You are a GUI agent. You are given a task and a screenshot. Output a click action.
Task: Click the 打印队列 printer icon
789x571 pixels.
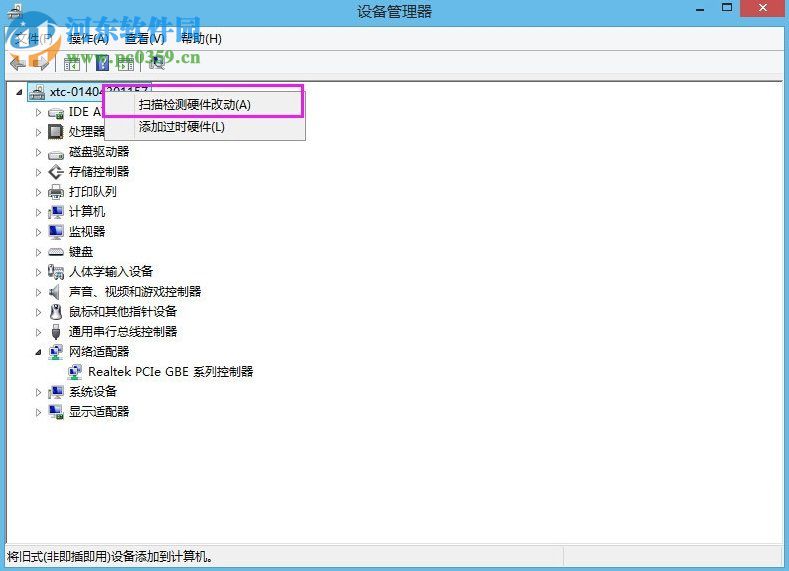pyautogui.click(x=56, y=192)
